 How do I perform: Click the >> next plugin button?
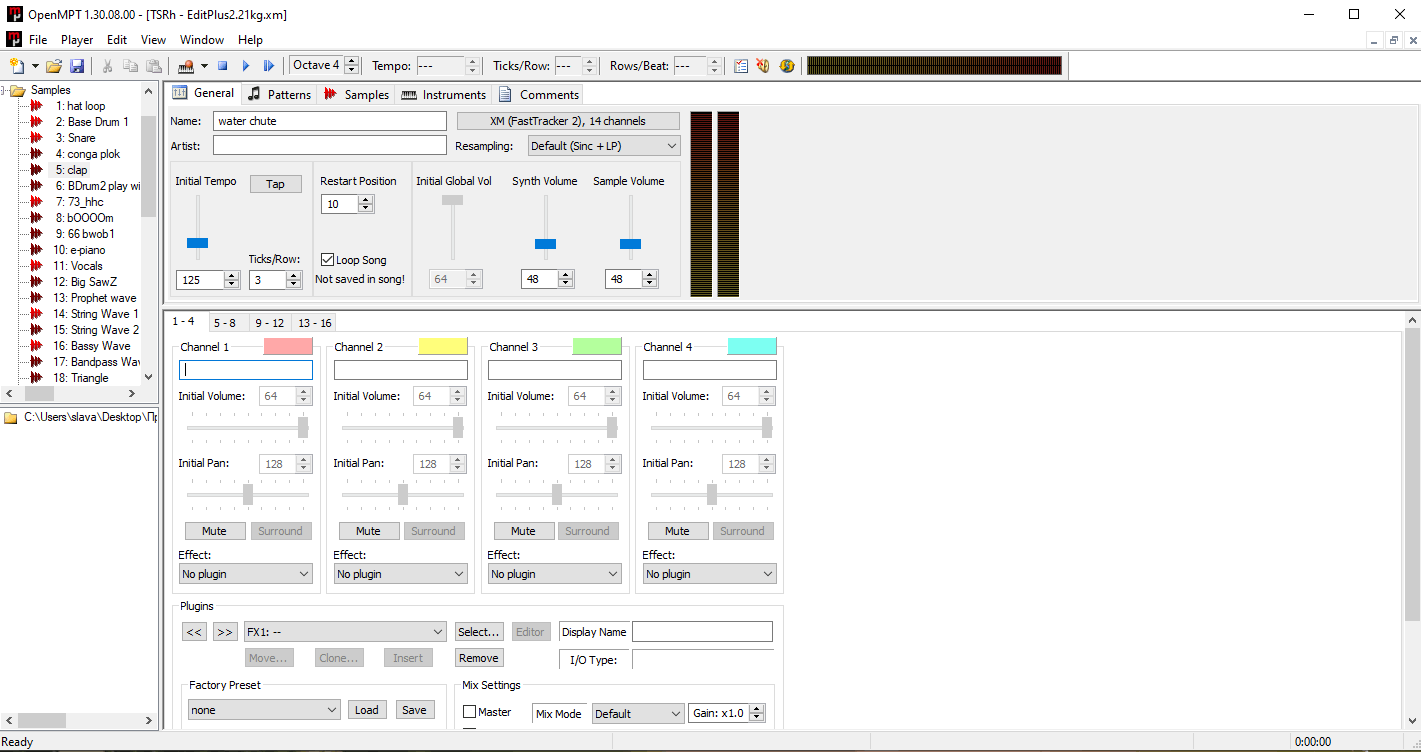225,632
